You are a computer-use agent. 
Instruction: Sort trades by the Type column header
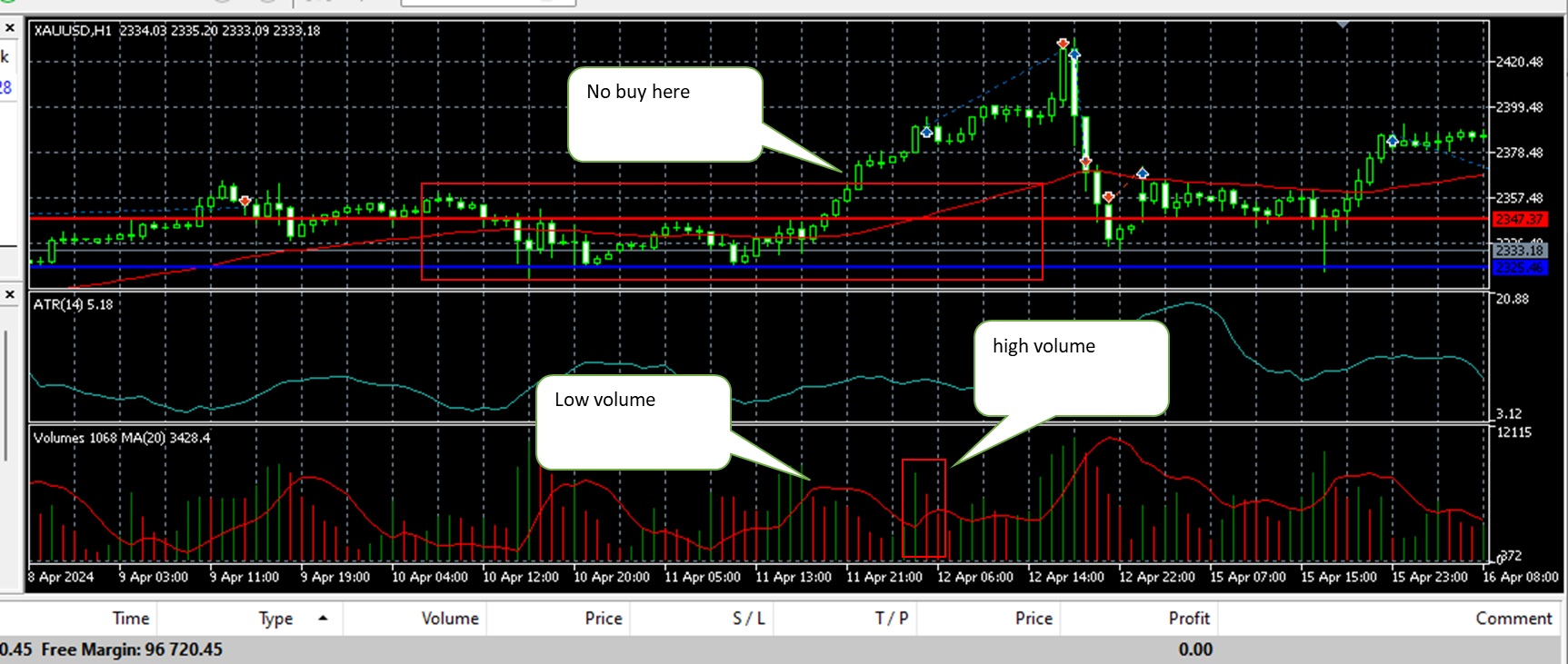click(275, 619)
